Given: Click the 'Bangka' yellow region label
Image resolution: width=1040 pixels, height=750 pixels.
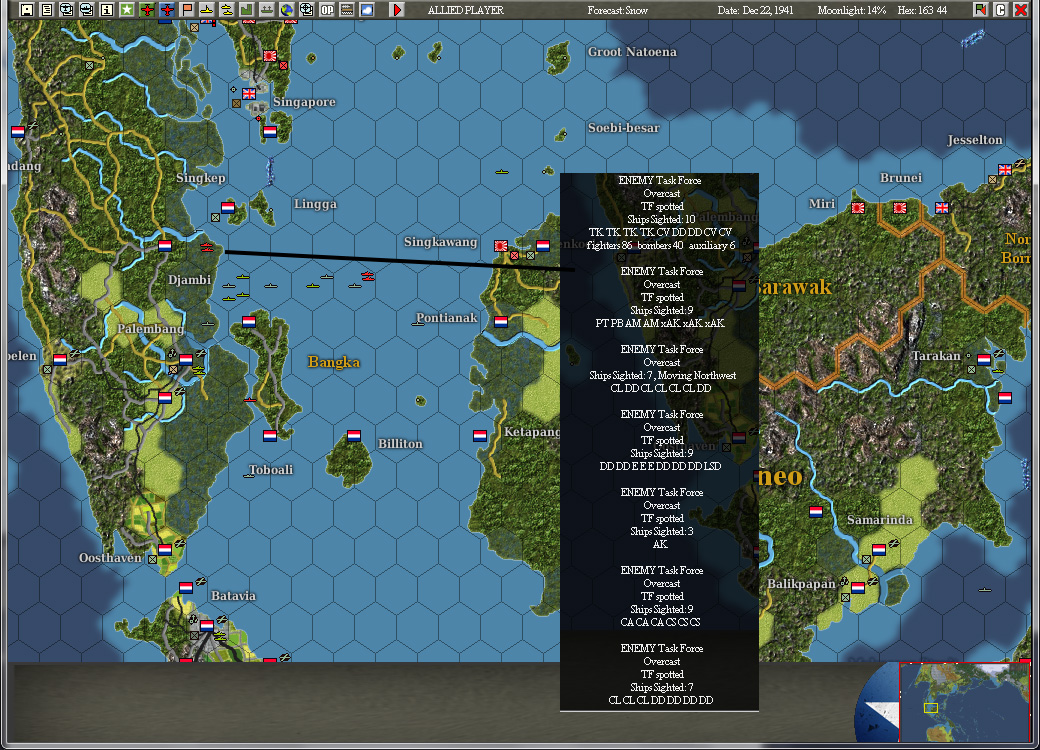Looking at the screenshot, I should click(x=334, y=362).
